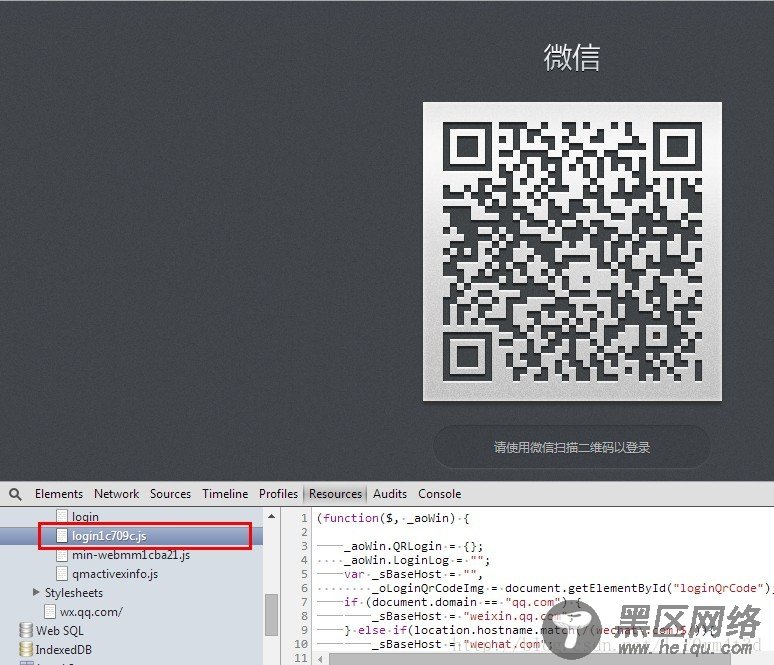The image size is (774, 665).
Task: Switch to the Console tab
Action: [x=439, y=494]
